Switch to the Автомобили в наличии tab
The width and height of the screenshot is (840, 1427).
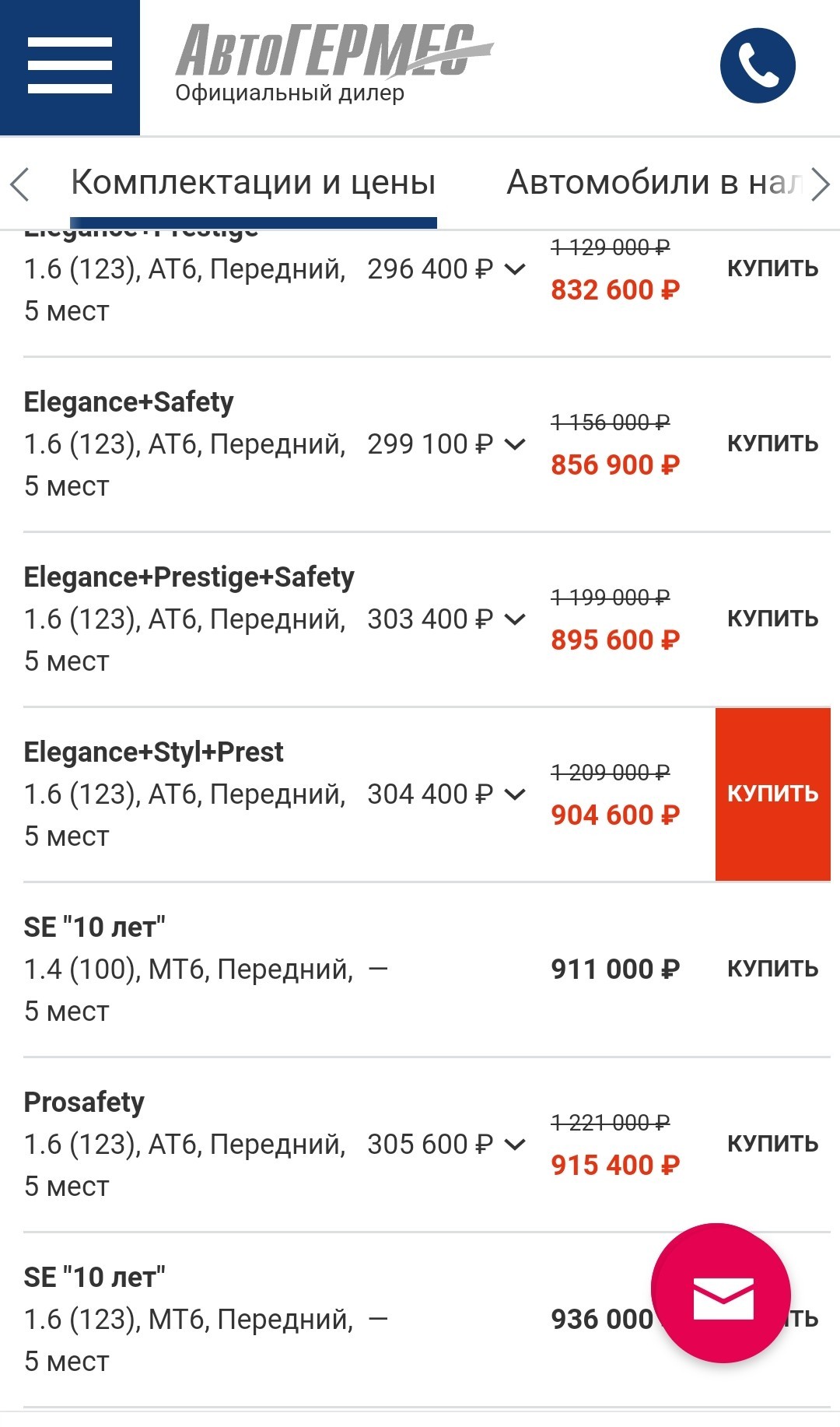point(655,184)
